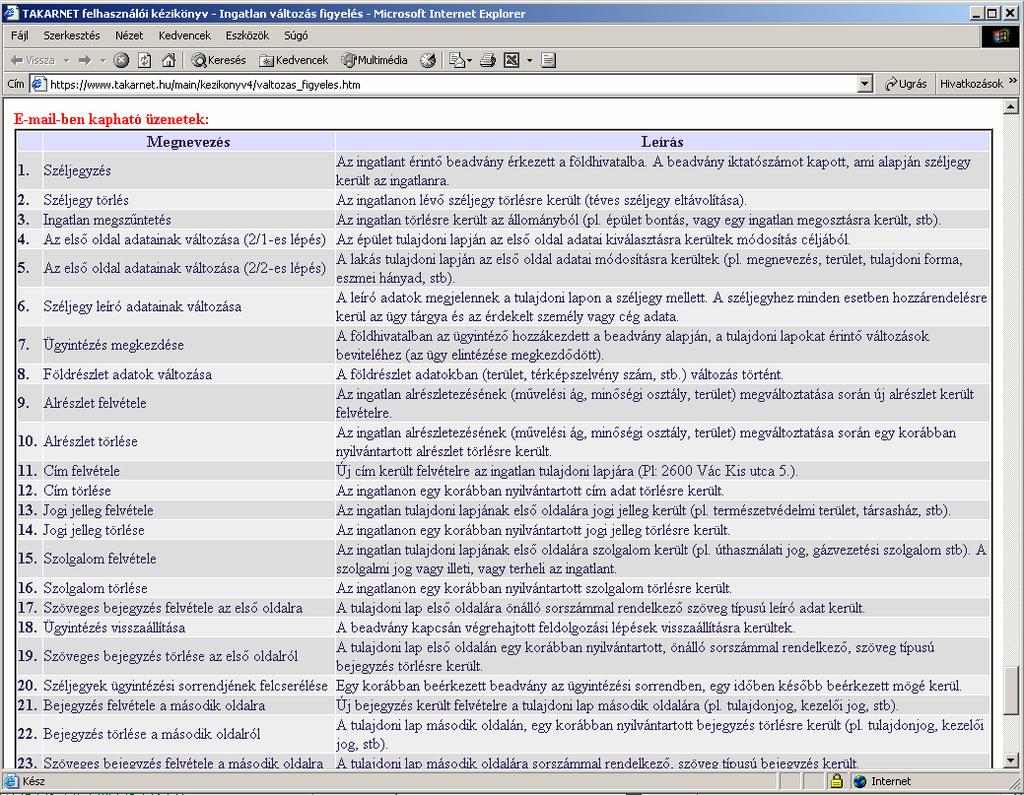
Task: Print the page with printer icon
Action: pos(488,61)
